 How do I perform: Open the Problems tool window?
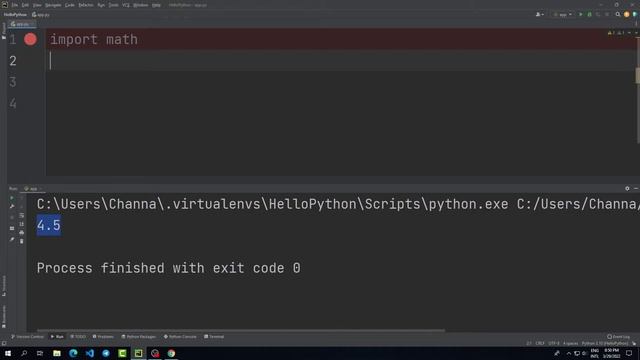[103, 337]
